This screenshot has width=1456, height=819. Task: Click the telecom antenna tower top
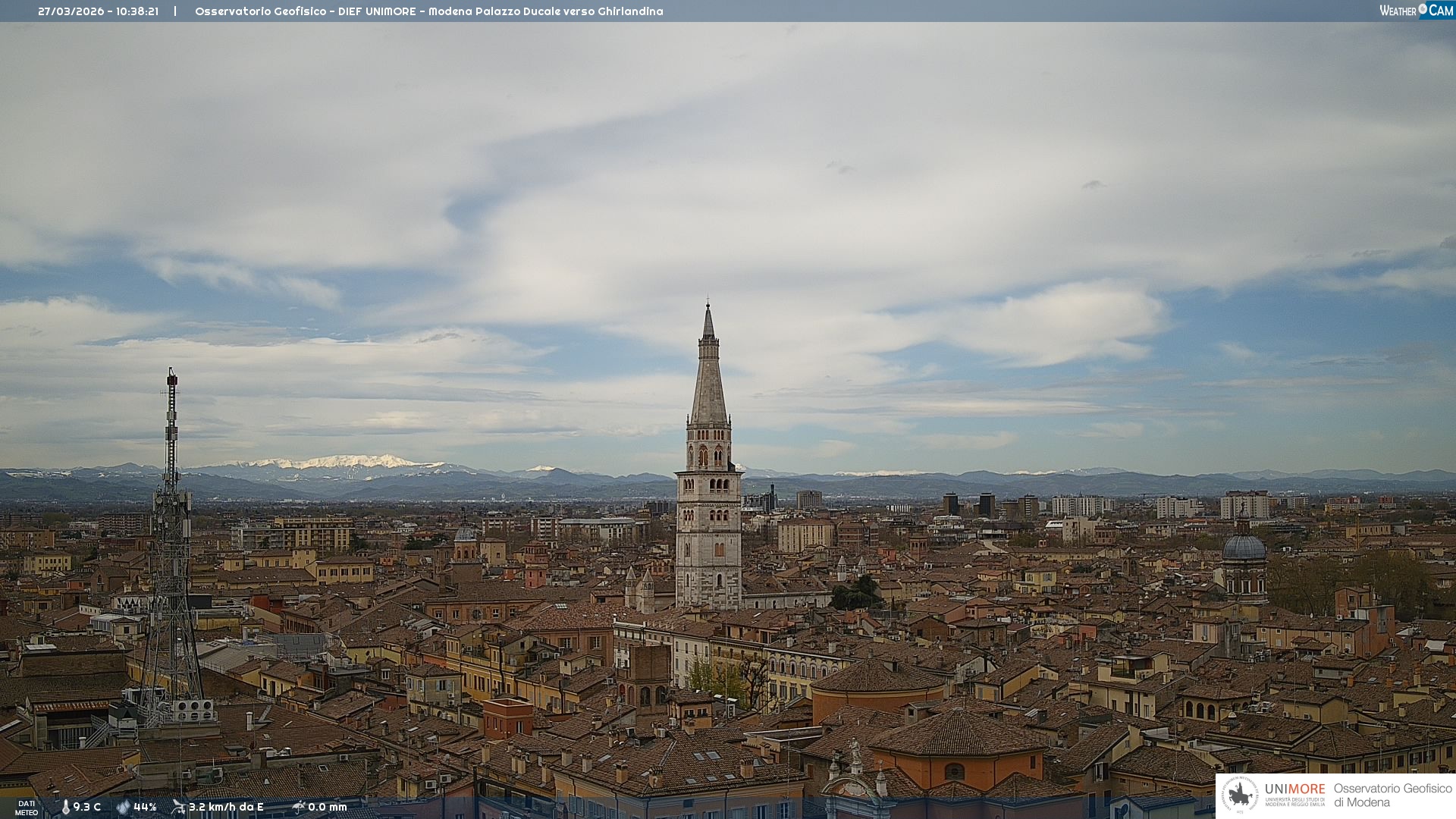pos(172,376)
